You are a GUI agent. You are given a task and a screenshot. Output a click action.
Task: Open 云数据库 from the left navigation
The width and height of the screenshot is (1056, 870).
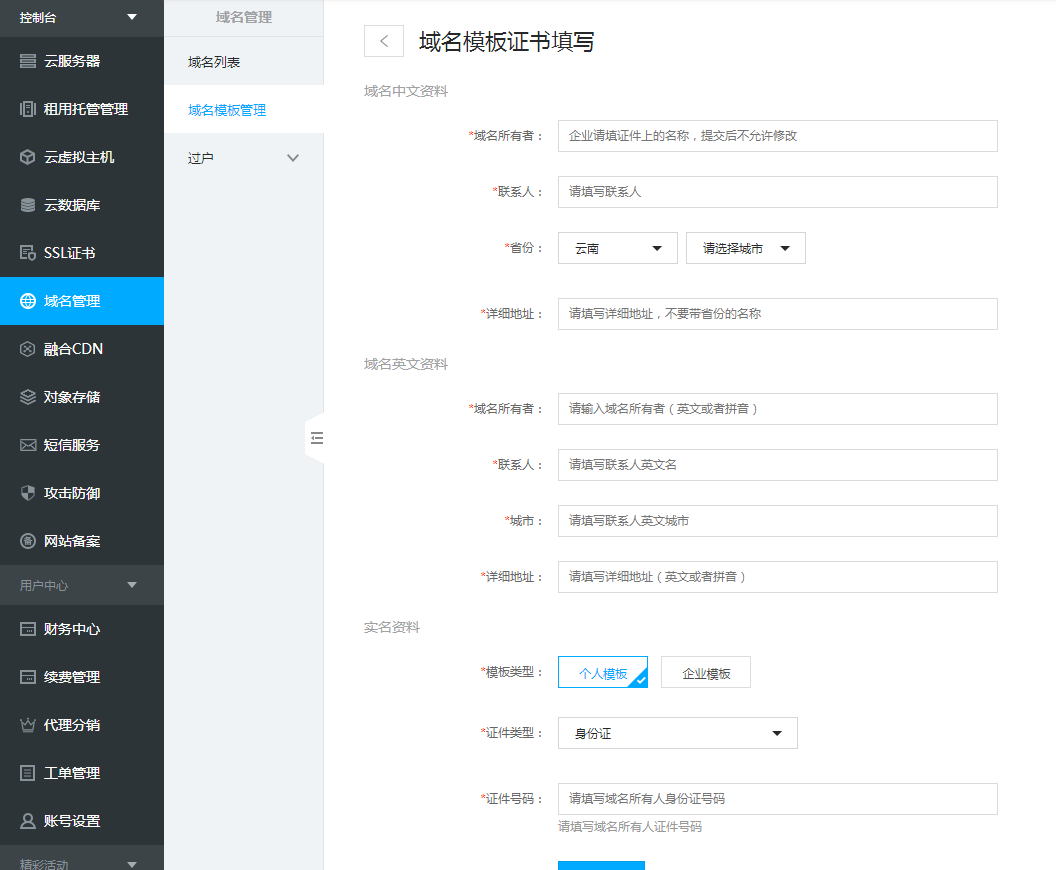pos(62,205)
